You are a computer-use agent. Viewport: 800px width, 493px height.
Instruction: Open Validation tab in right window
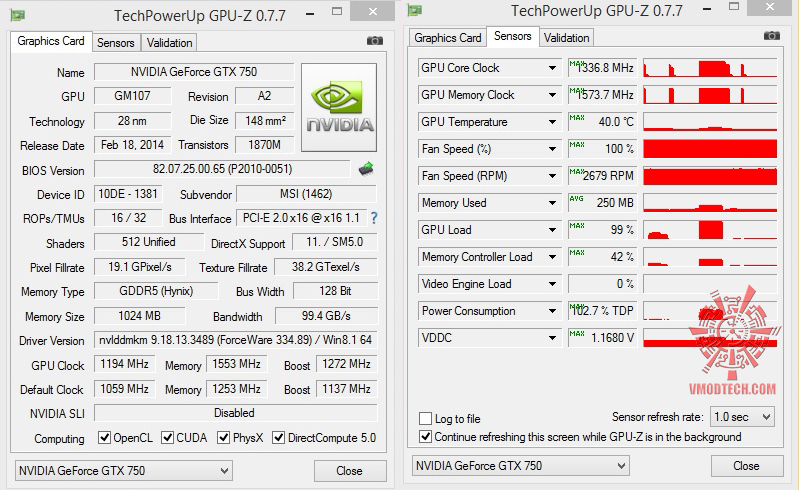(x=566, y=38)
